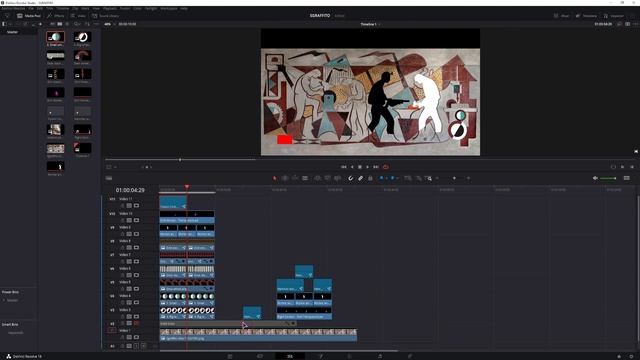Jump to first frame in transport controls
640x360 pixels.
(x=344, y=167)
